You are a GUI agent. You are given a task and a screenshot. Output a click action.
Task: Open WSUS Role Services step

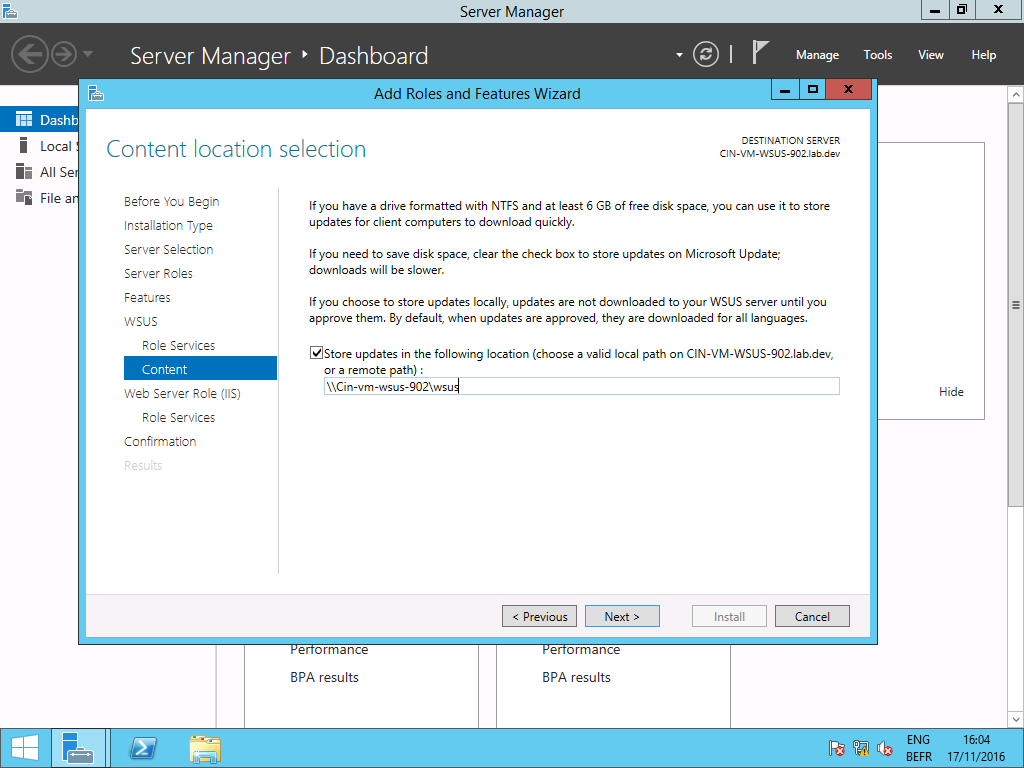tap(178, 345)
